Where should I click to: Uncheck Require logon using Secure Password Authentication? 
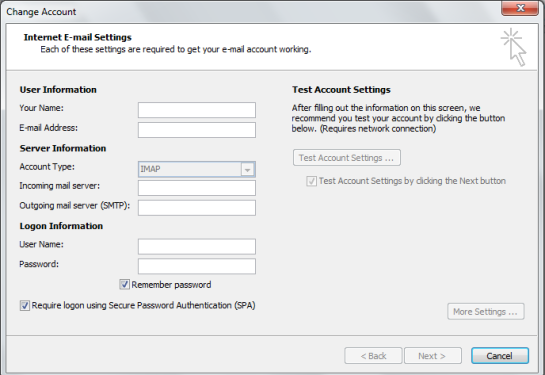coord(25,305)
